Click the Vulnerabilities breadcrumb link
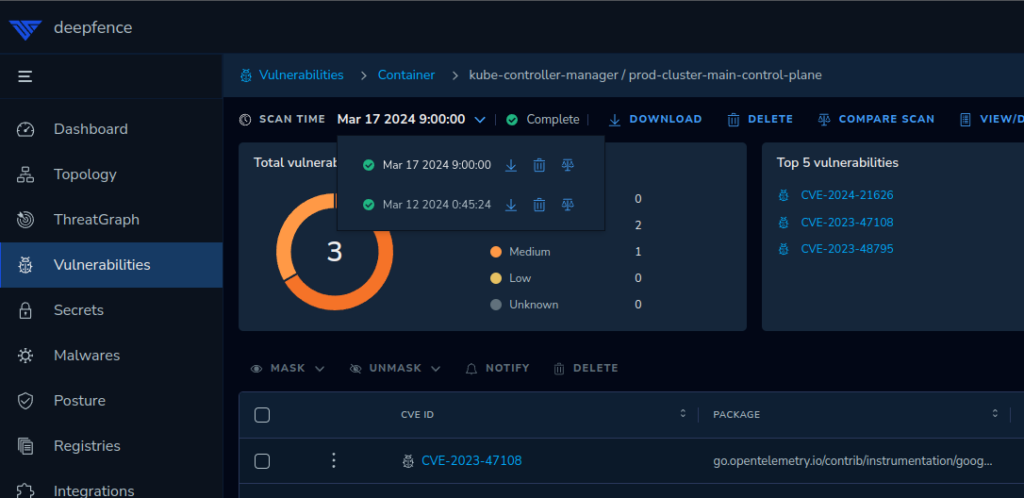 click(x=301, y=75)
